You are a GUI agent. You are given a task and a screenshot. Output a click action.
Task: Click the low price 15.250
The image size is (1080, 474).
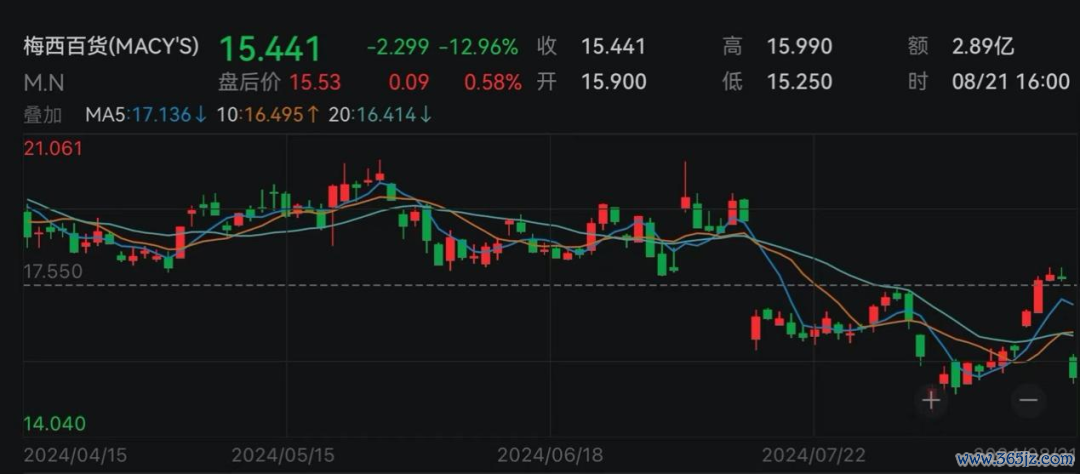tap(800, 83)
